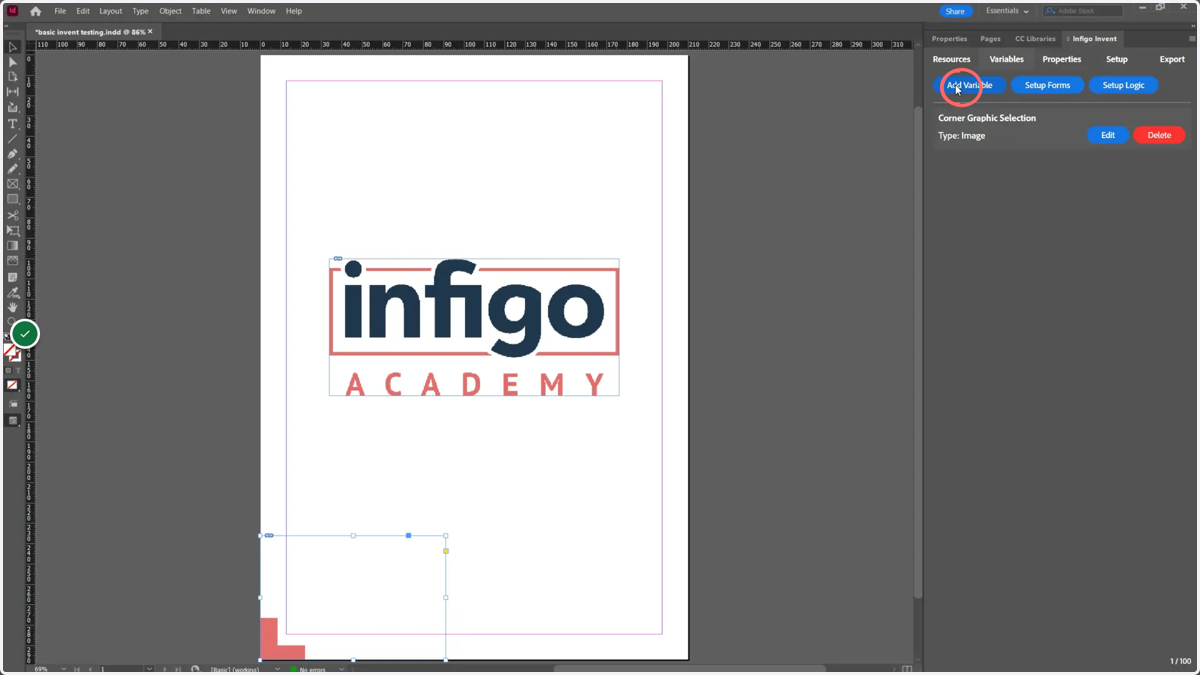Select the Page tool
This screenshot has height=675, width=1200.
(x=13, y=77)
